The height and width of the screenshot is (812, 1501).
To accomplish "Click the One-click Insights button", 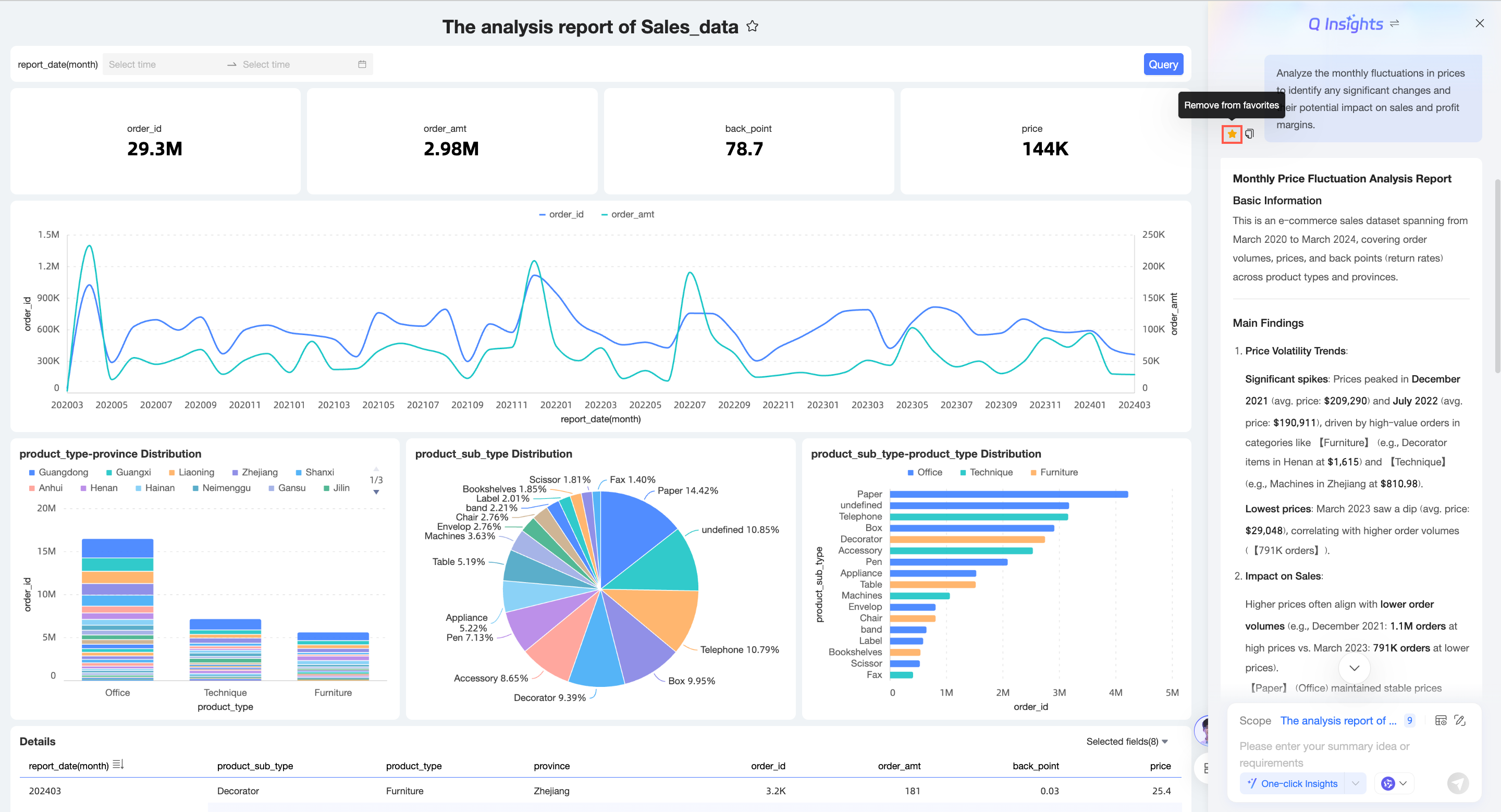I will (1292, 783).
